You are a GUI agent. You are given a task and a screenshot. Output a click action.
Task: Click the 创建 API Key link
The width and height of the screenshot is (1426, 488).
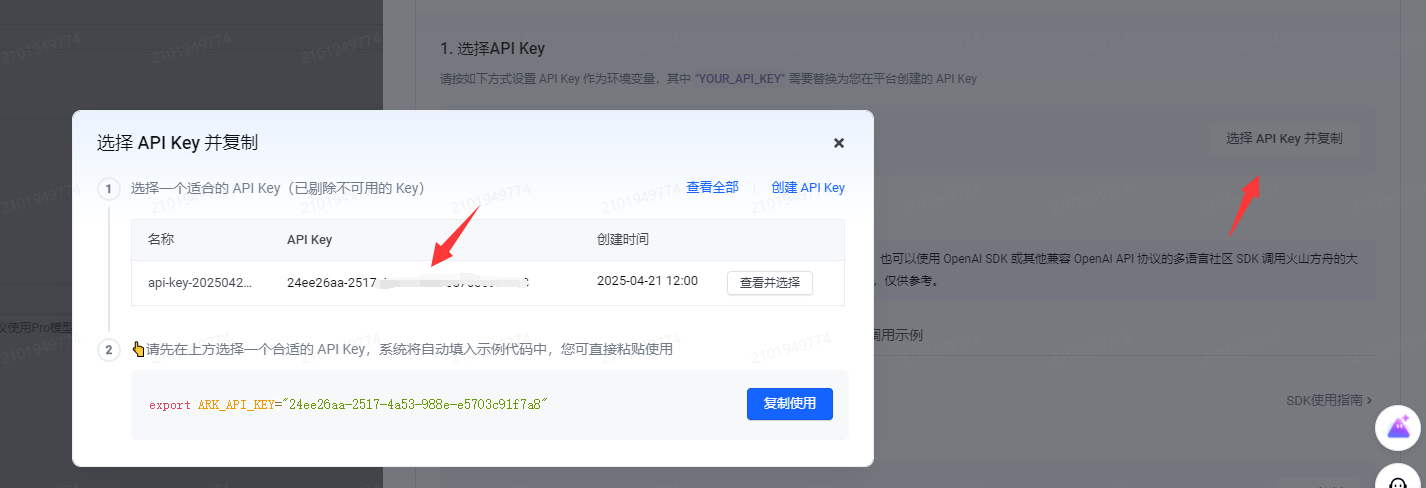coord(808,187)
